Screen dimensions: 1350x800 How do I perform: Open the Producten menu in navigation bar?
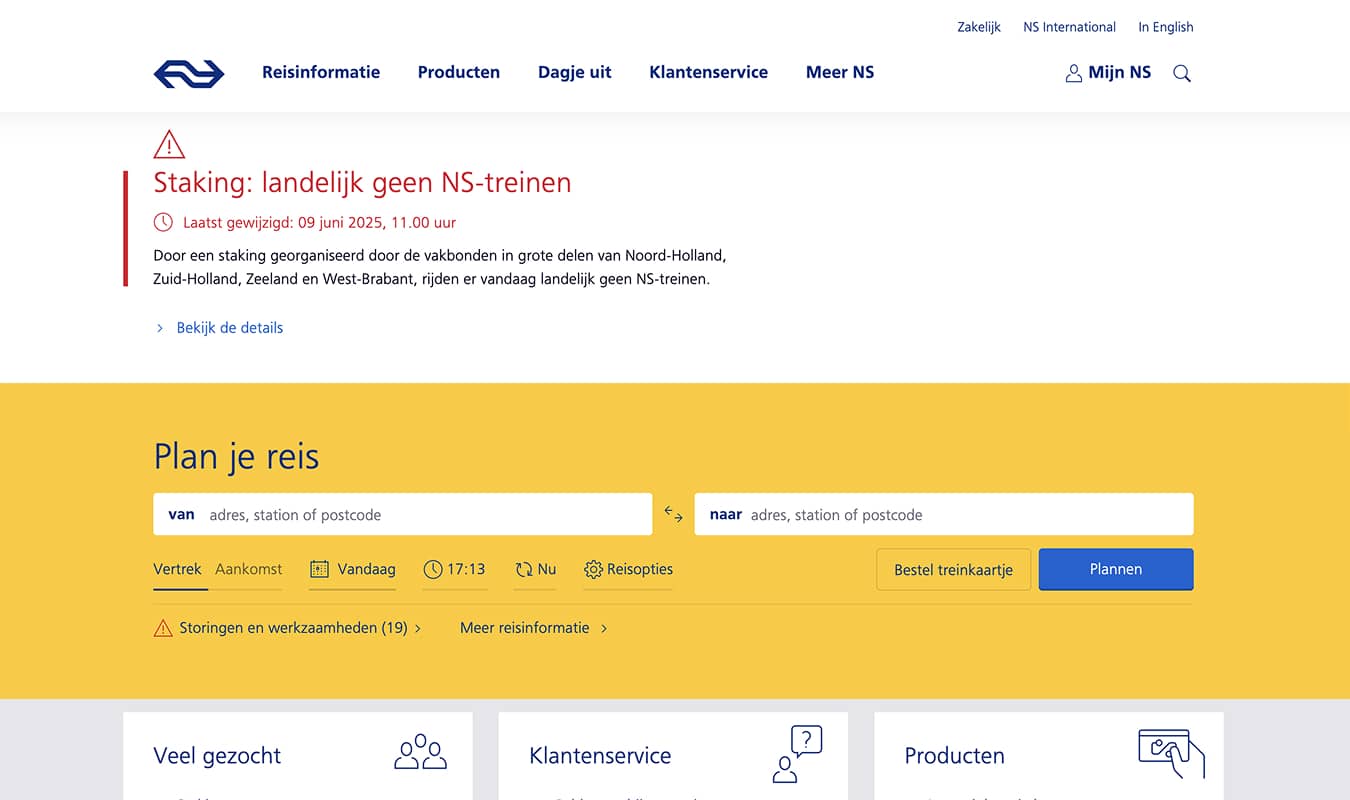tap(459, 72)
